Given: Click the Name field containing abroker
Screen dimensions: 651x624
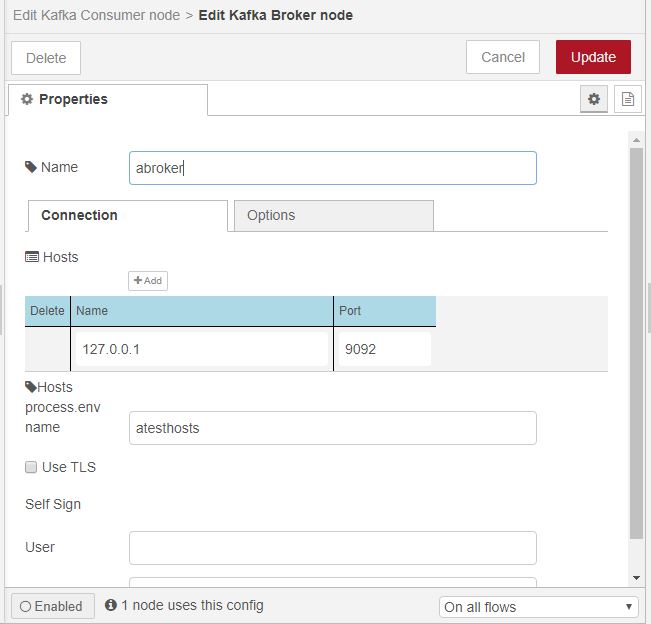Looking at the screenshot, I should (333, 168).
